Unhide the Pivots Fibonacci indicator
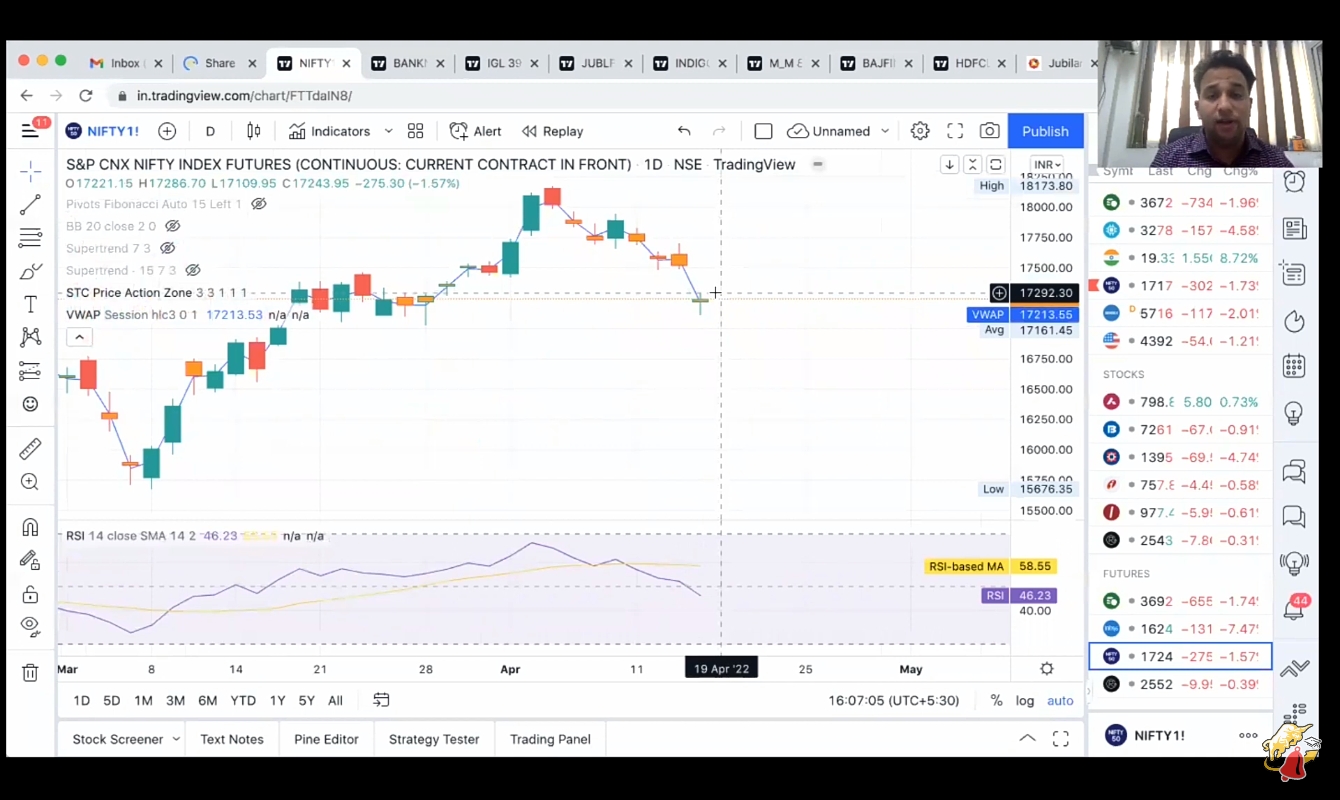Screen dimensions: 1340x800 259,204
